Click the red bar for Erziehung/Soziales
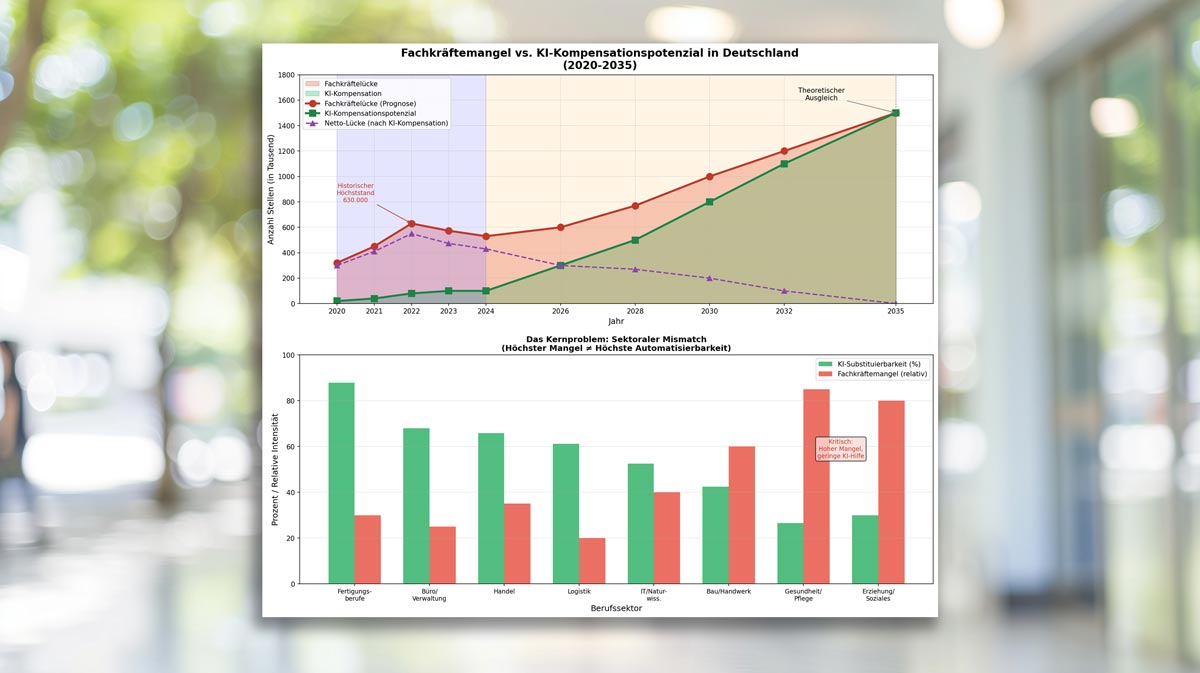 point(891,492)
